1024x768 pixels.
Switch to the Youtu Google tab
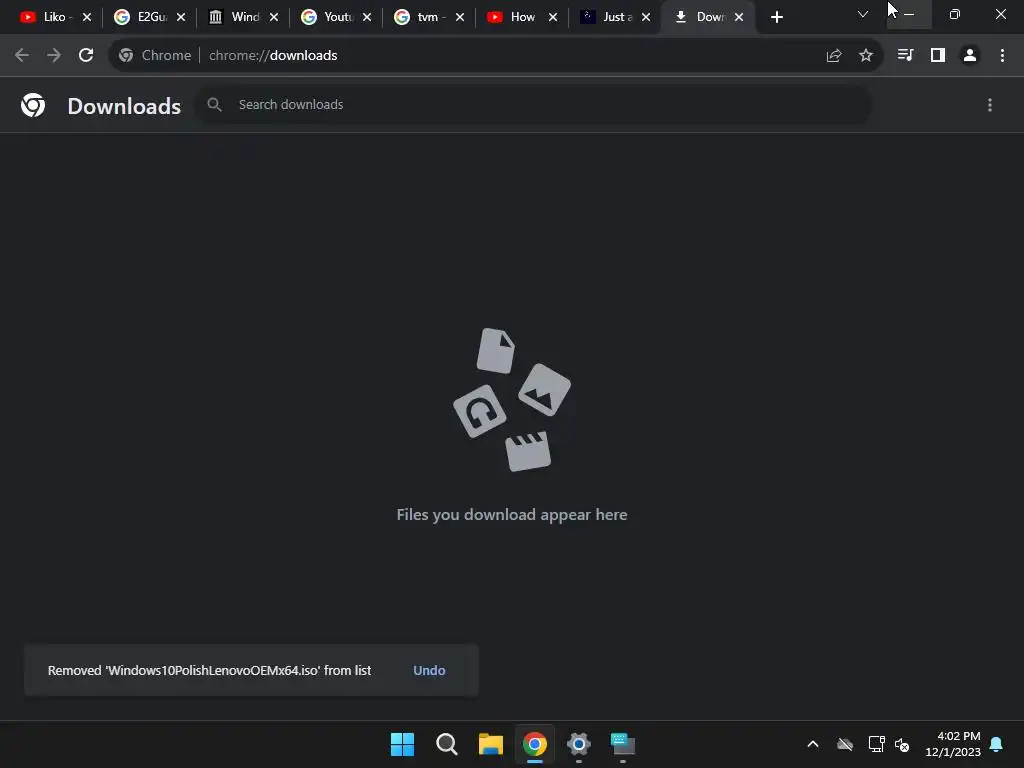click(327, 17)
